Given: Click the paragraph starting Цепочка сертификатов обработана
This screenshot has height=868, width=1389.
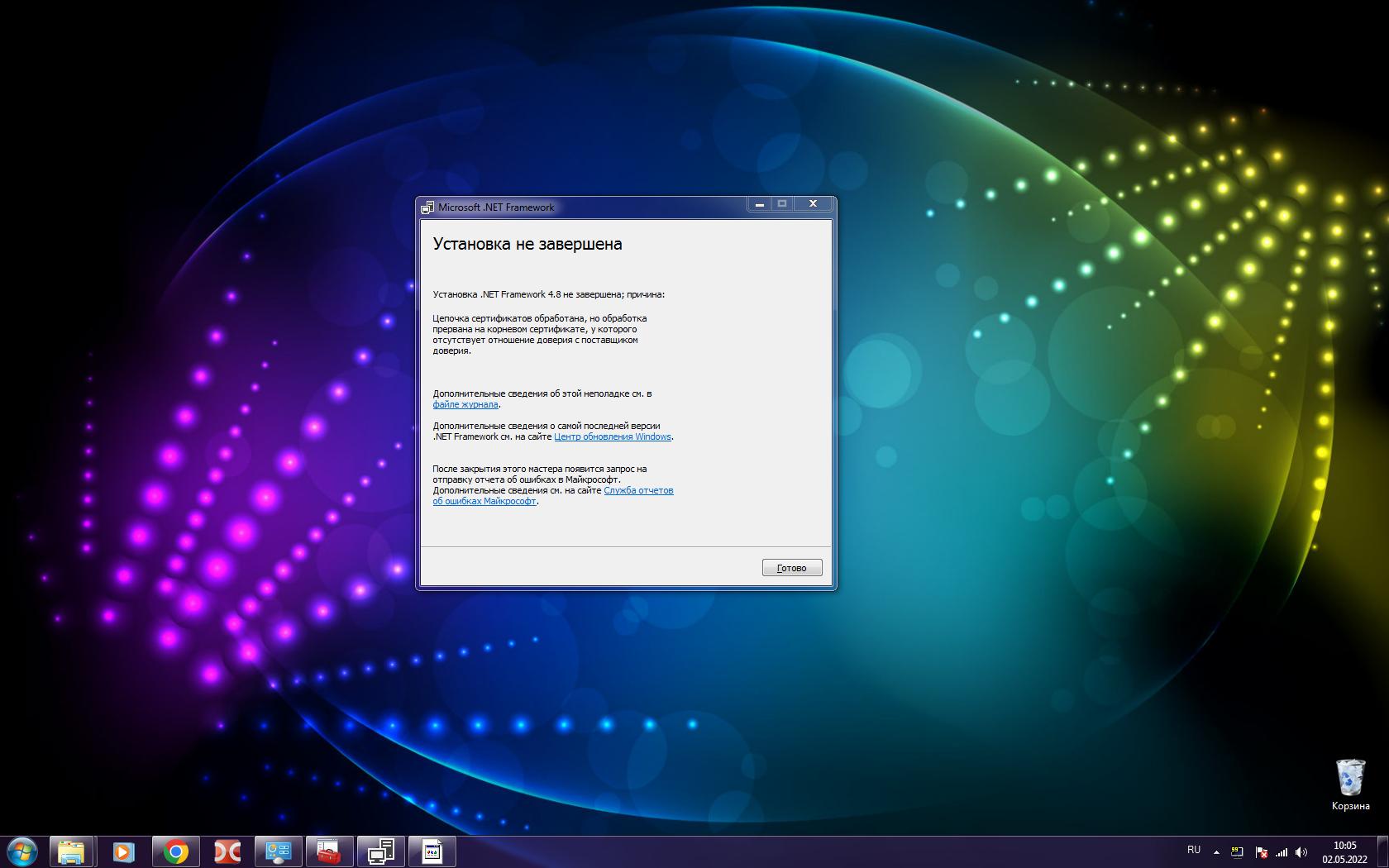Looking at the screenshot, I should (x=540, y=334).
